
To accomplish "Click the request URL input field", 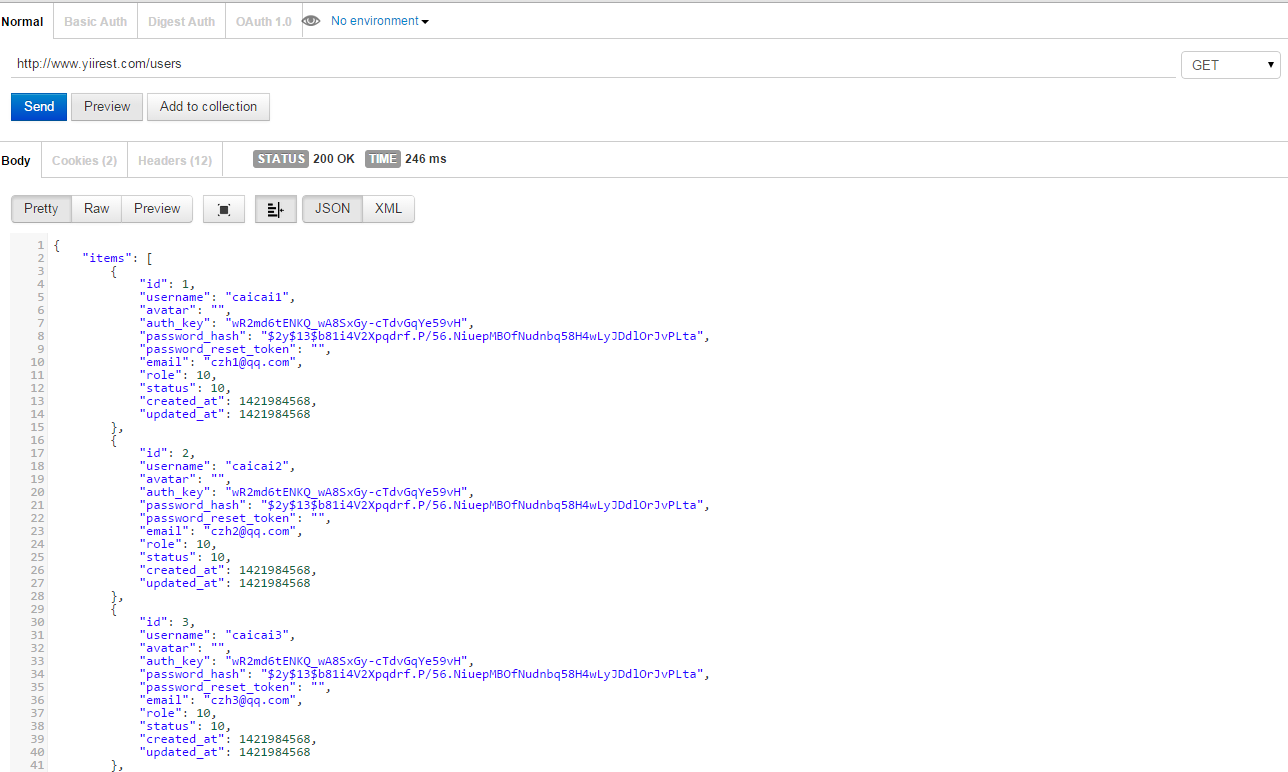I will (593, 64).
